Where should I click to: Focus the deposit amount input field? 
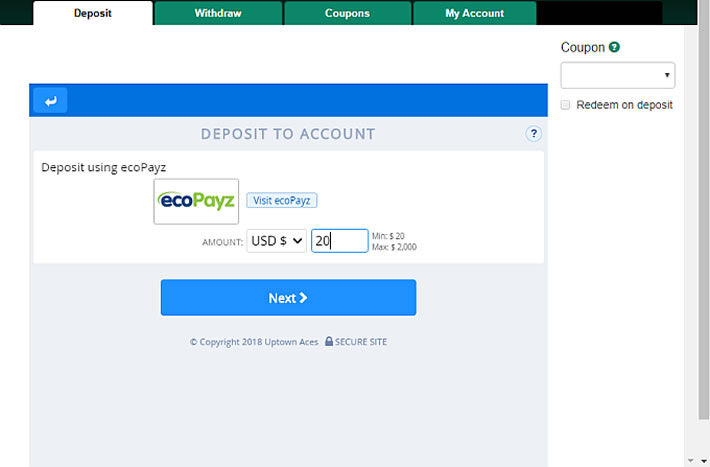pyautogui.click(x=340, y=241)
